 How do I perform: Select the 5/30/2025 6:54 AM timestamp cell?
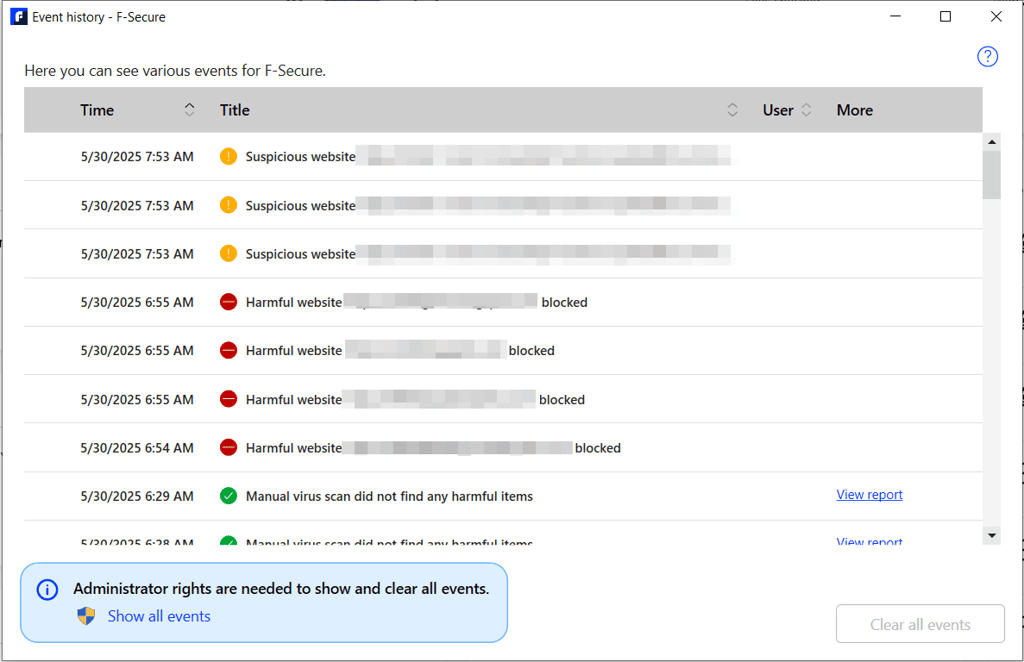tap(137, 448)
